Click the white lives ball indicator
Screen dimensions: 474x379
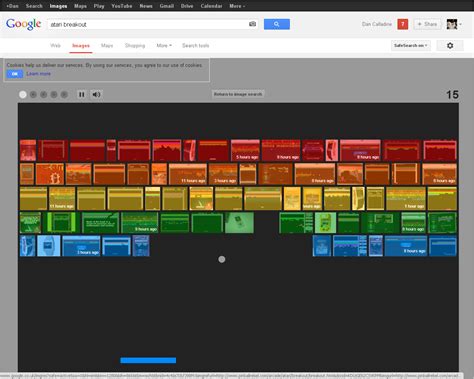point(23,95)
